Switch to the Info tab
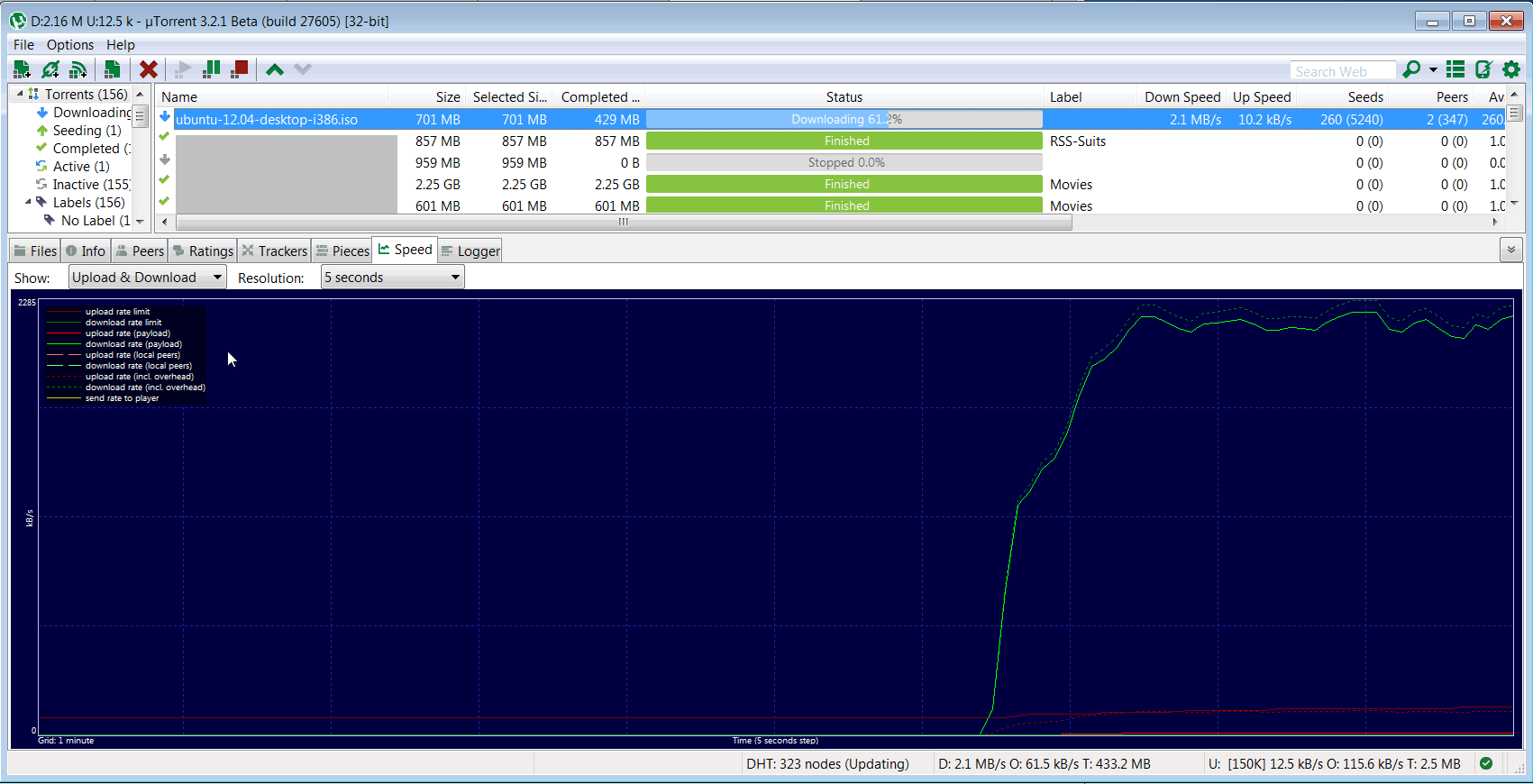This screenshot has width=1533, height=784. click(86, 251)
